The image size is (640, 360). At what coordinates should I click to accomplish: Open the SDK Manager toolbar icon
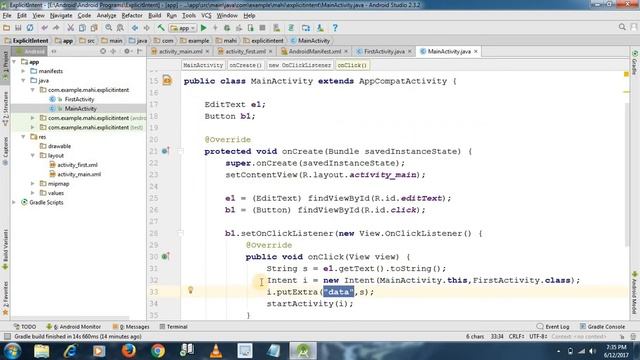pos(320,28)
